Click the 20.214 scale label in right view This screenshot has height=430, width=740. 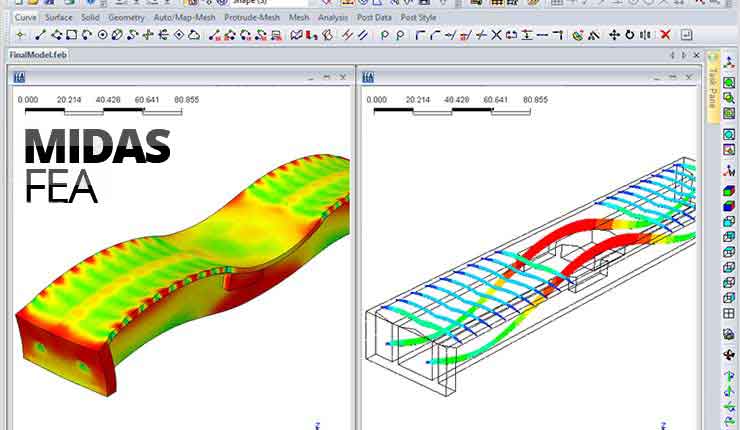(x=418, y=100)
